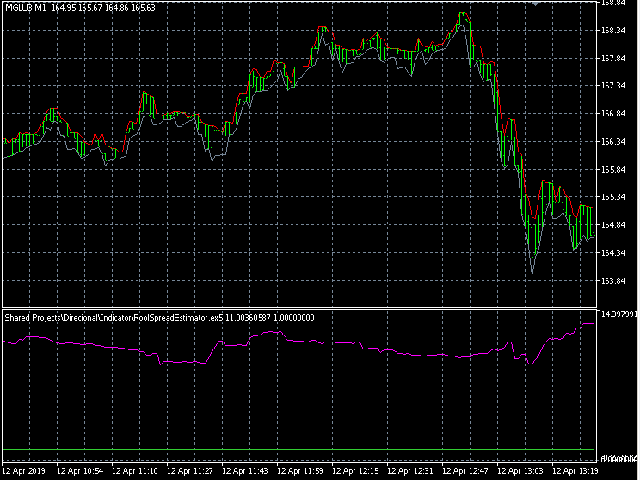The image size is (640, 480).
Task: Click the 153.84 price axis label
Action: pyautogui.click(x=613, y=281)
